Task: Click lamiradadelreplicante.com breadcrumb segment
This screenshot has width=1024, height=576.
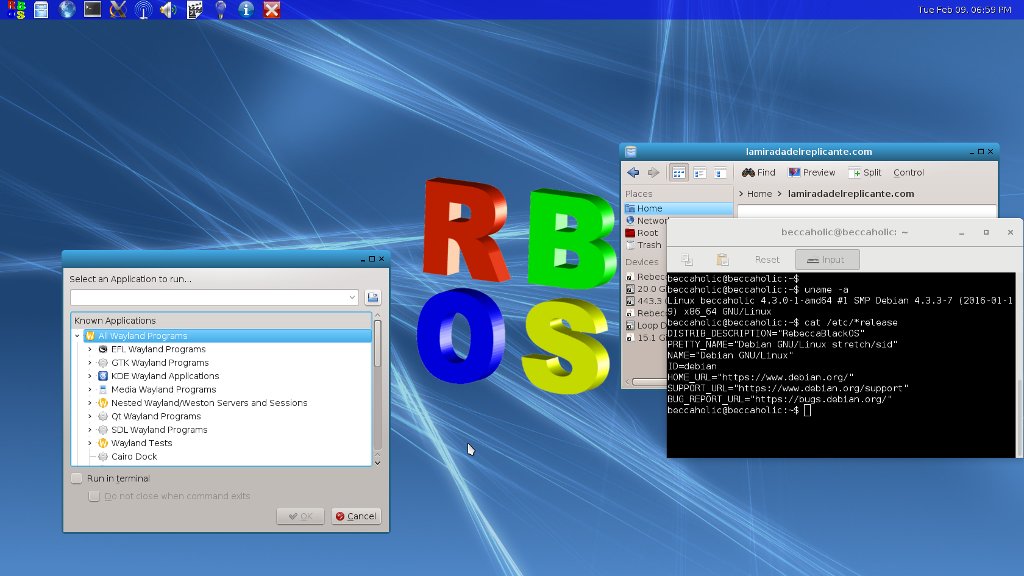Action: pyautogui.click(x=851, y=193)
